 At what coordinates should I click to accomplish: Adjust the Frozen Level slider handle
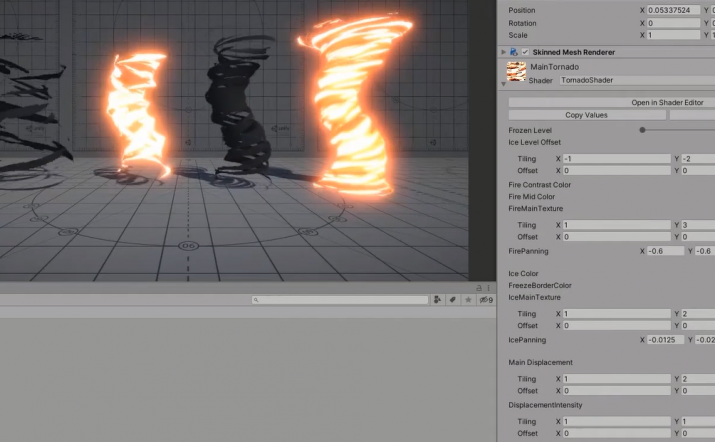pos(642,130)
